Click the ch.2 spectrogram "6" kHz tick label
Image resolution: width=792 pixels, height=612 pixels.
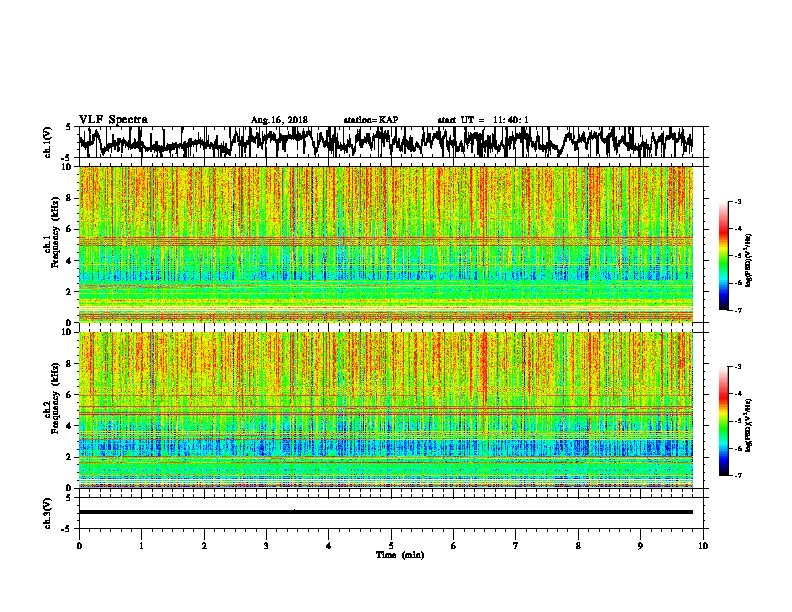click(x=70, y=395)
